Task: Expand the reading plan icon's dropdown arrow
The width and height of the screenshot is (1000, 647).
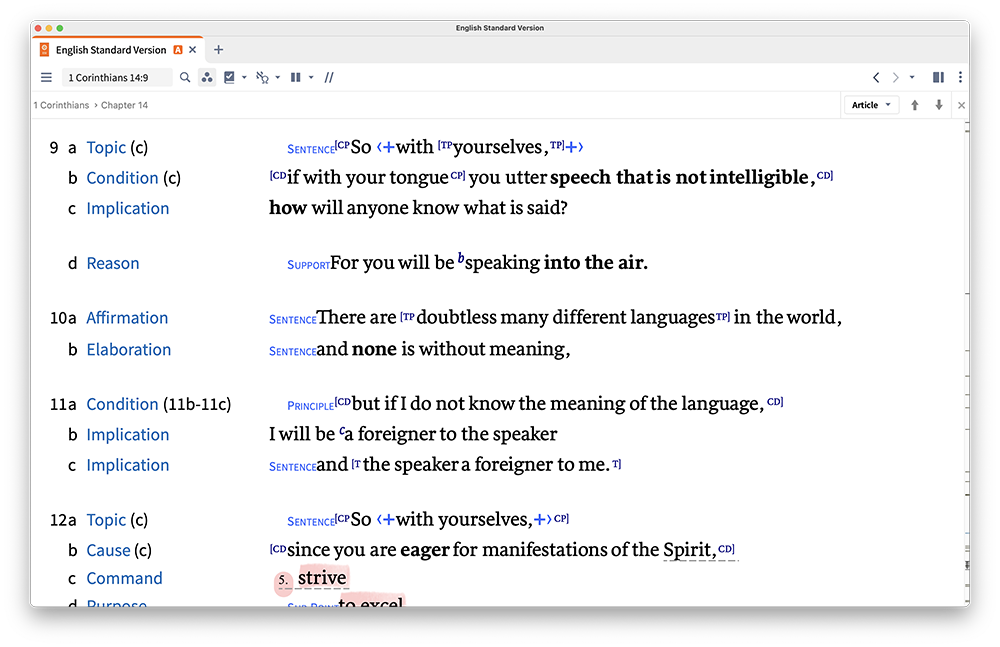Action: tap(244, 78)
